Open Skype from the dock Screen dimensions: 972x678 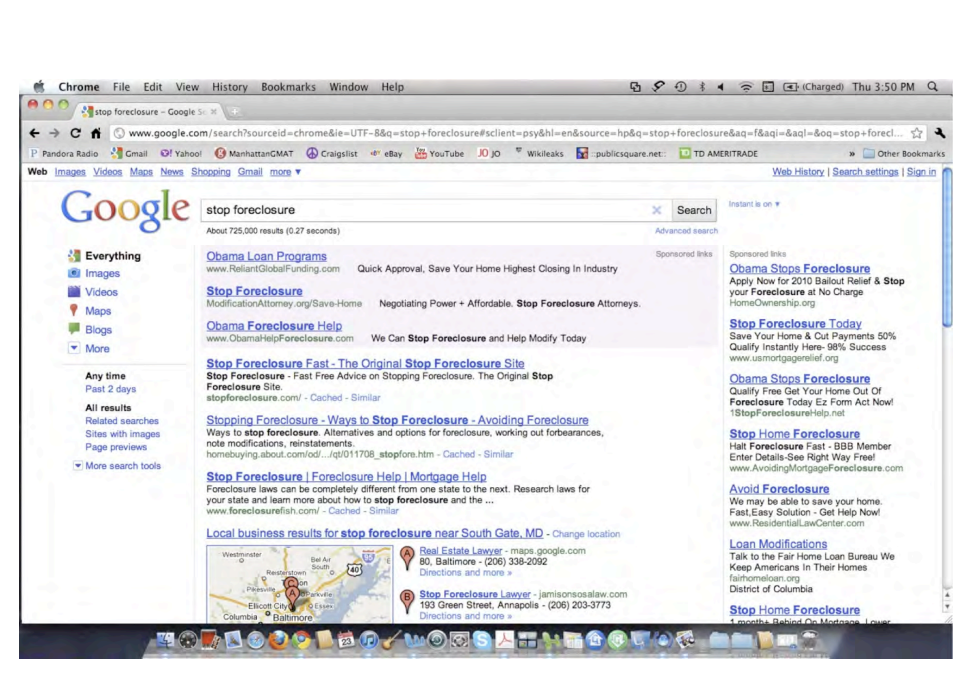coord(482,640)
